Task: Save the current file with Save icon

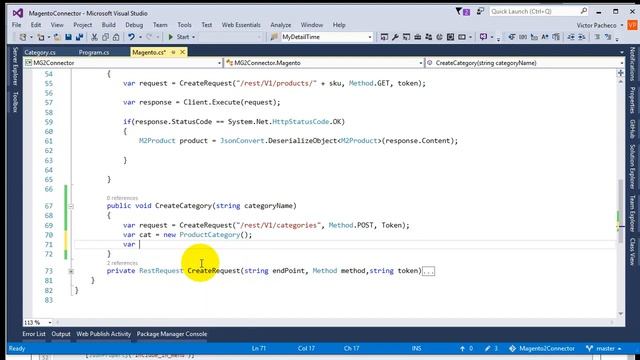Action: pos(68,37)
